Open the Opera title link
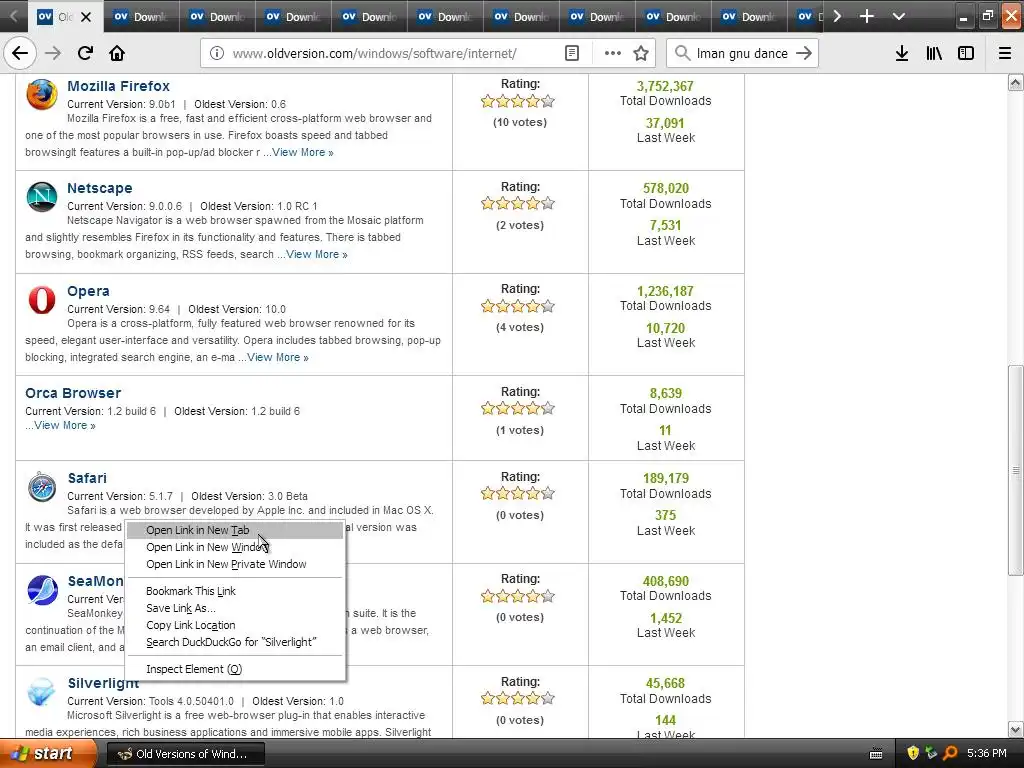The height and width of the screenshot is (768, 1024). click(x=88, y=291)
